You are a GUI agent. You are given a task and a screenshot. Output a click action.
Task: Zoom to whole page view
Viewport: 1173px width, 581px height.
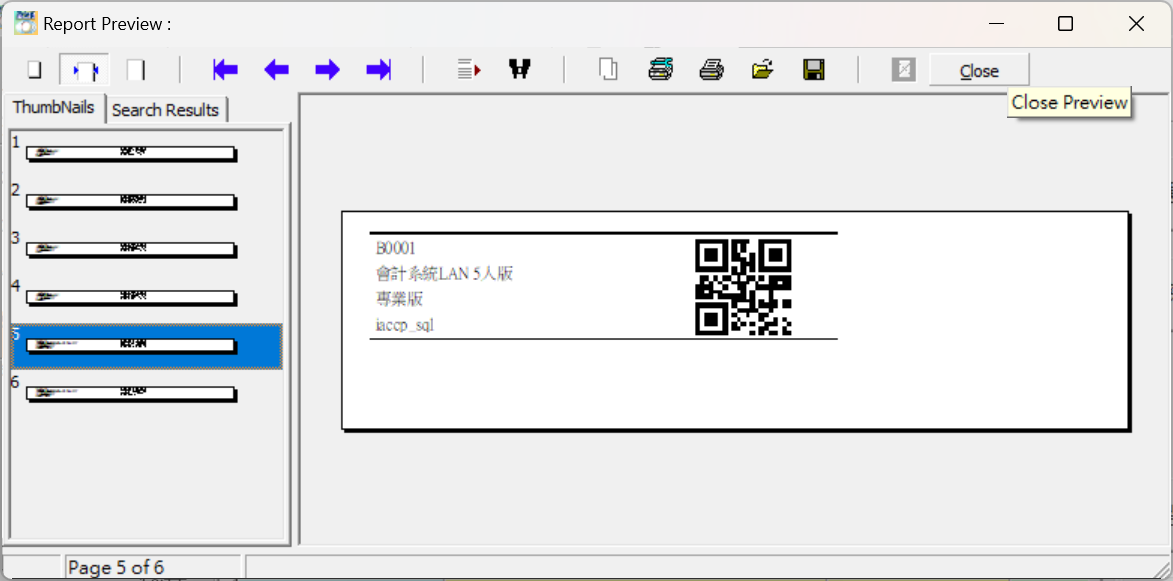(x=34, y=70)
